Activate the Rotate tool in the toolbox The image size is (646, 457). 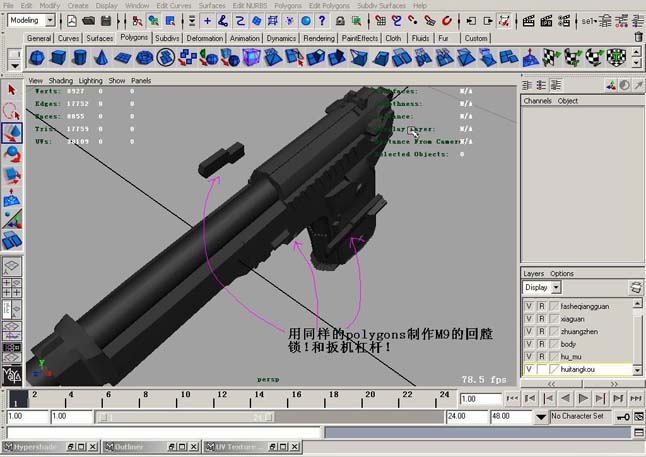(12, 154)
